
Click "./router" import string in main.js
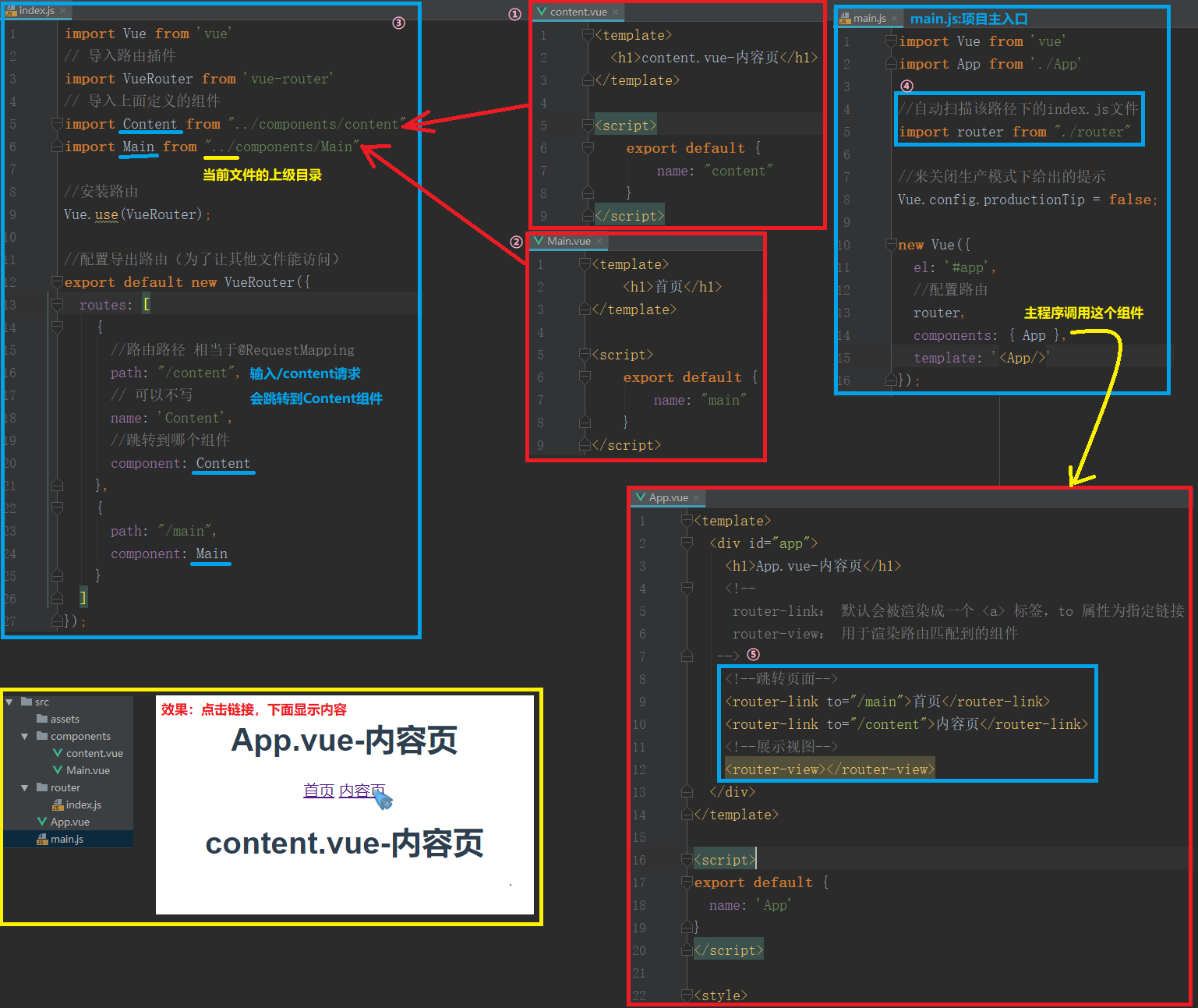[x=1092, y=132]
